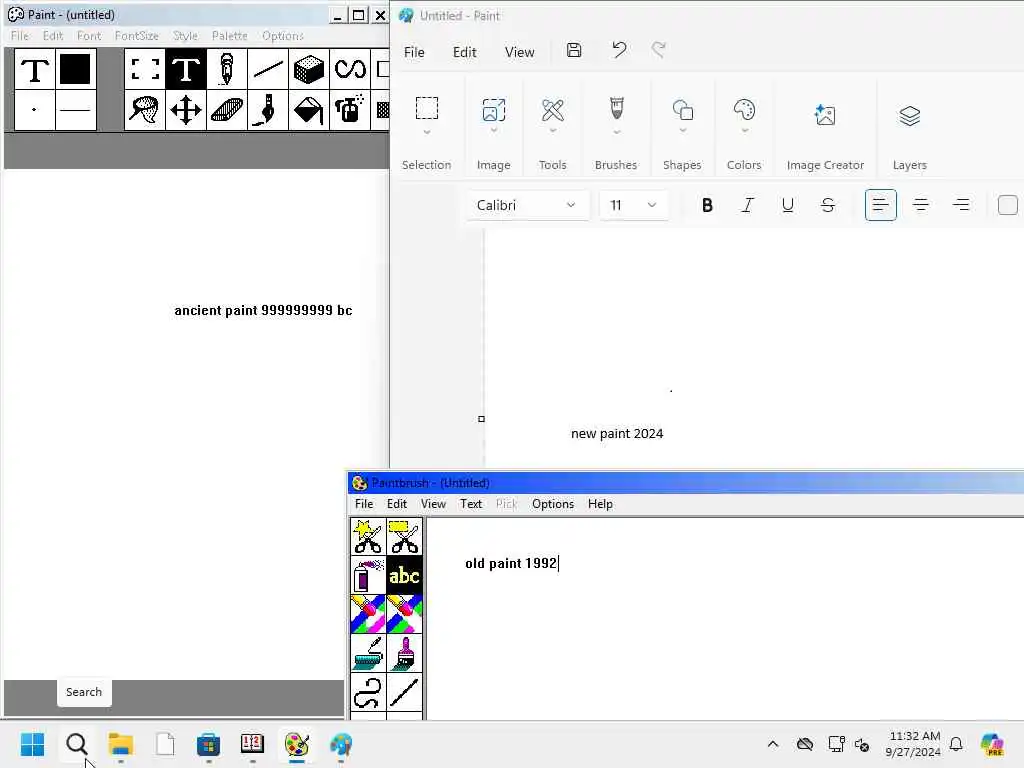Expand the Selection dropdown in new Paint
This screenshot has width=1024, height=768.
click(426, 132)
